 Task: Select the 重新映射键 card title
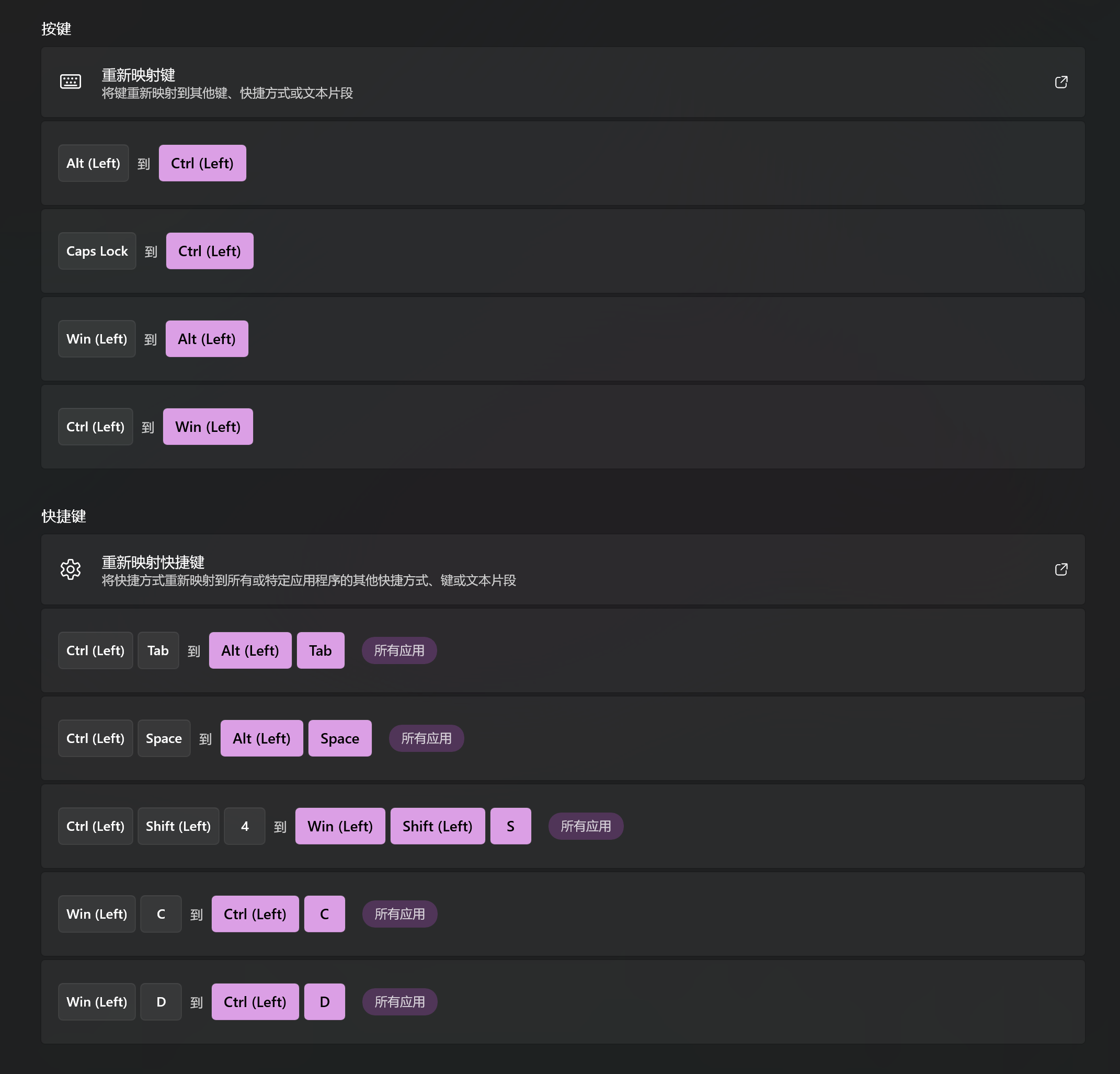(138, 75)
